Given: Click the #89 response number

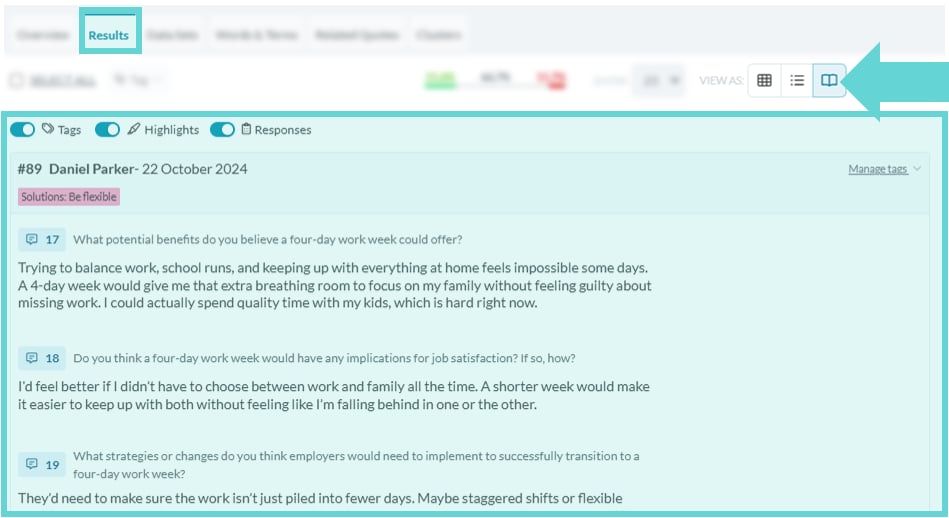Looking at the screenshot, I should (x=30, y=169).
